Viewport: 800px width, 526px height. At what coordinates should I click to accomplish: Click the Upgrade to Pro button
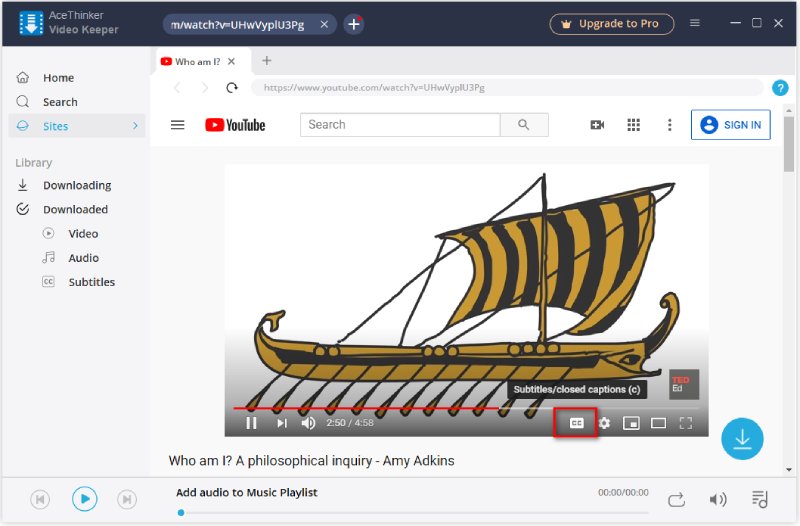point(612,24)
